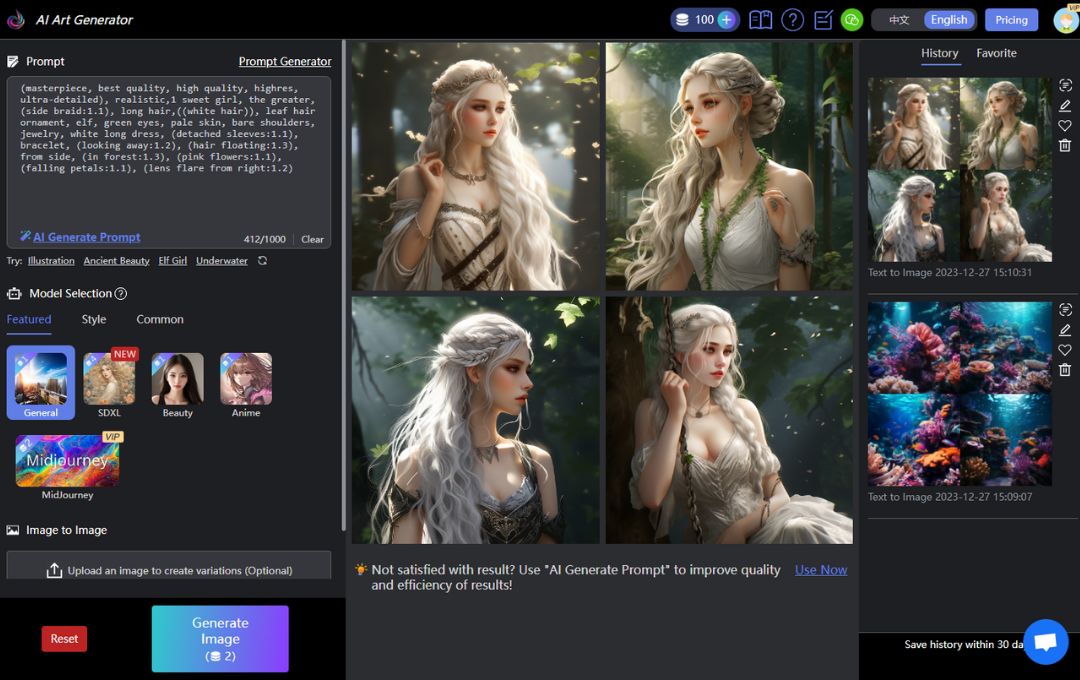Favorite the coral reef history entry
1080x680 pixels.
click(1065, 350)
